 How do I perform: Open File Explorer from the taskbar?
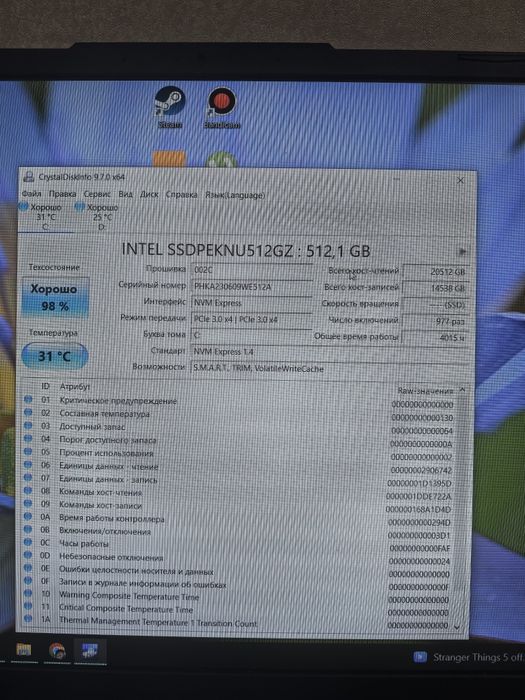pyautogui.click(x=24, y=649)
